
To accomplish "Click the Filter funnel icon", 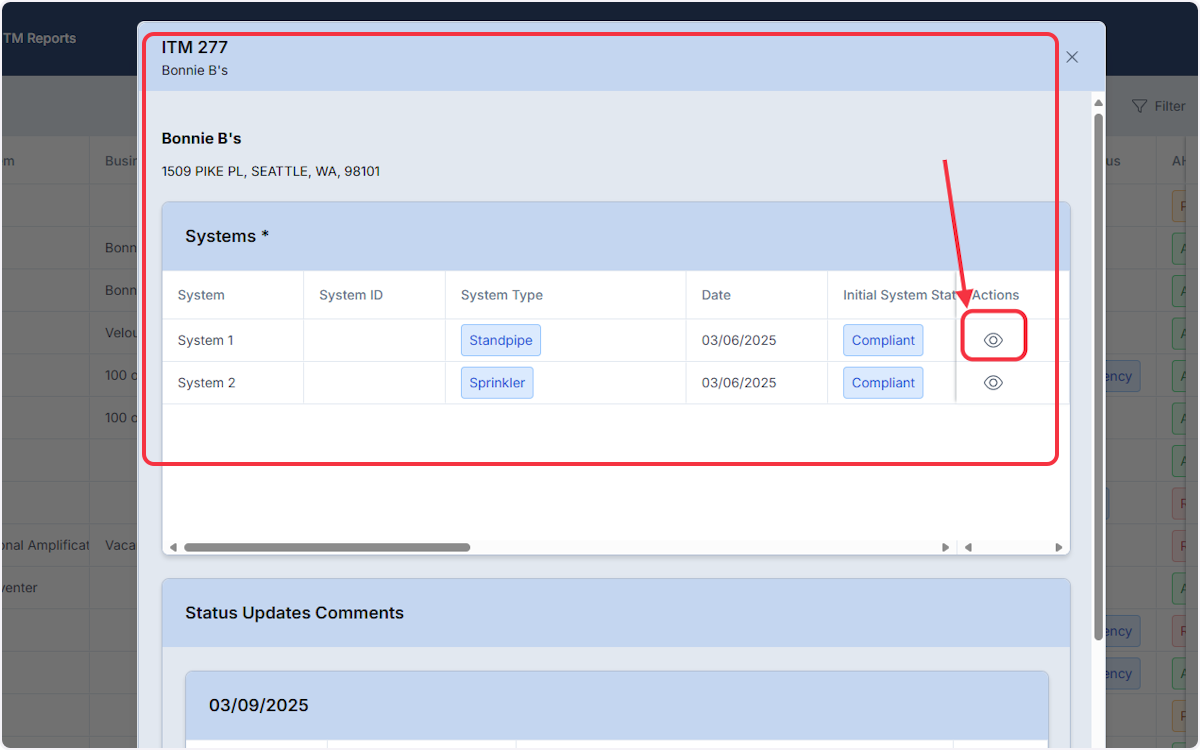I will (1139, 106).
